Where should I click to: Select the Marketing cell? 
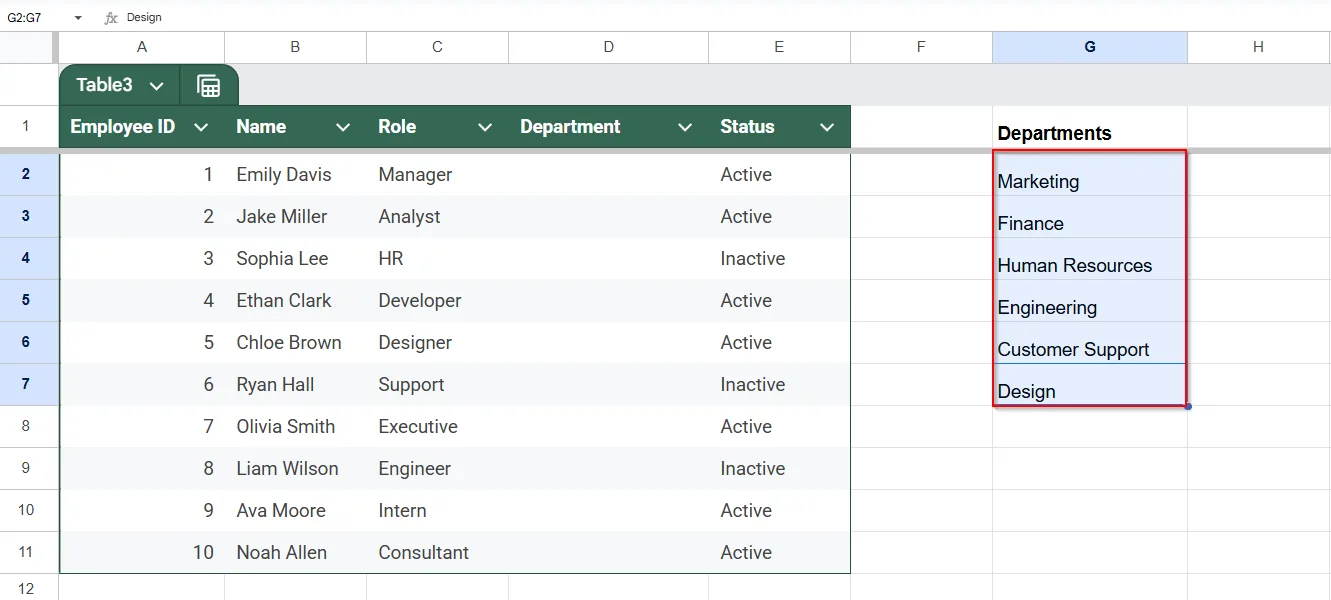1090,175
